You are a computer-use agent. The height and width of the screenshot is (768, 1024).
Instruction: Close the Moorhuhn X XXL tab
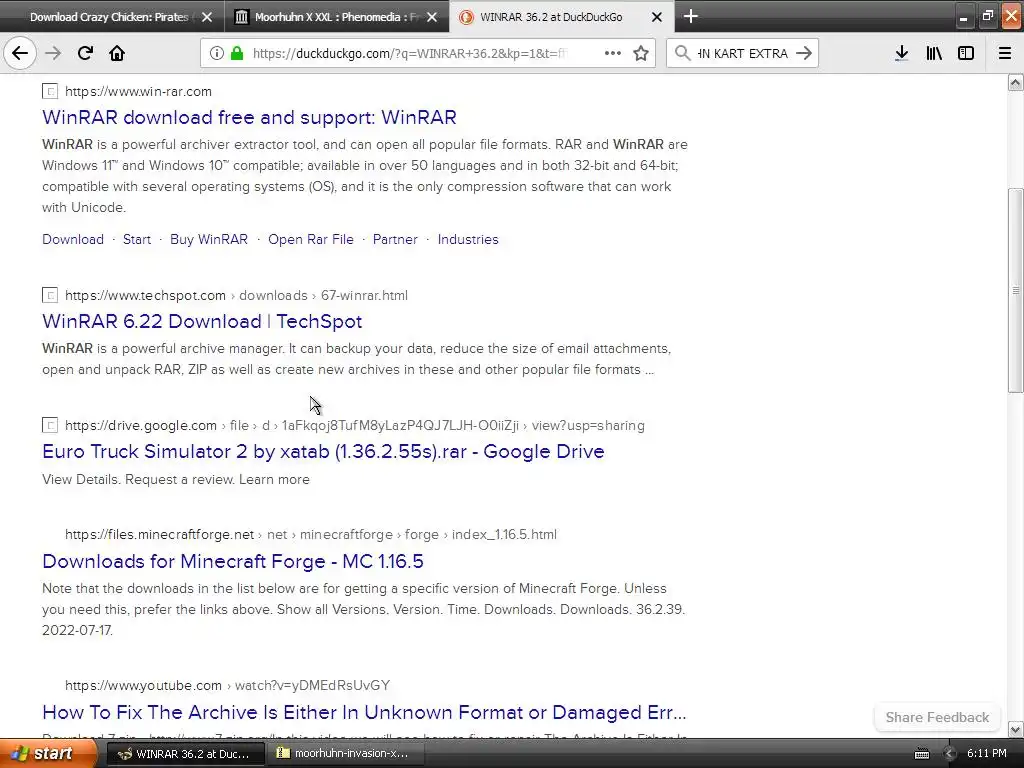coord(432,17)
